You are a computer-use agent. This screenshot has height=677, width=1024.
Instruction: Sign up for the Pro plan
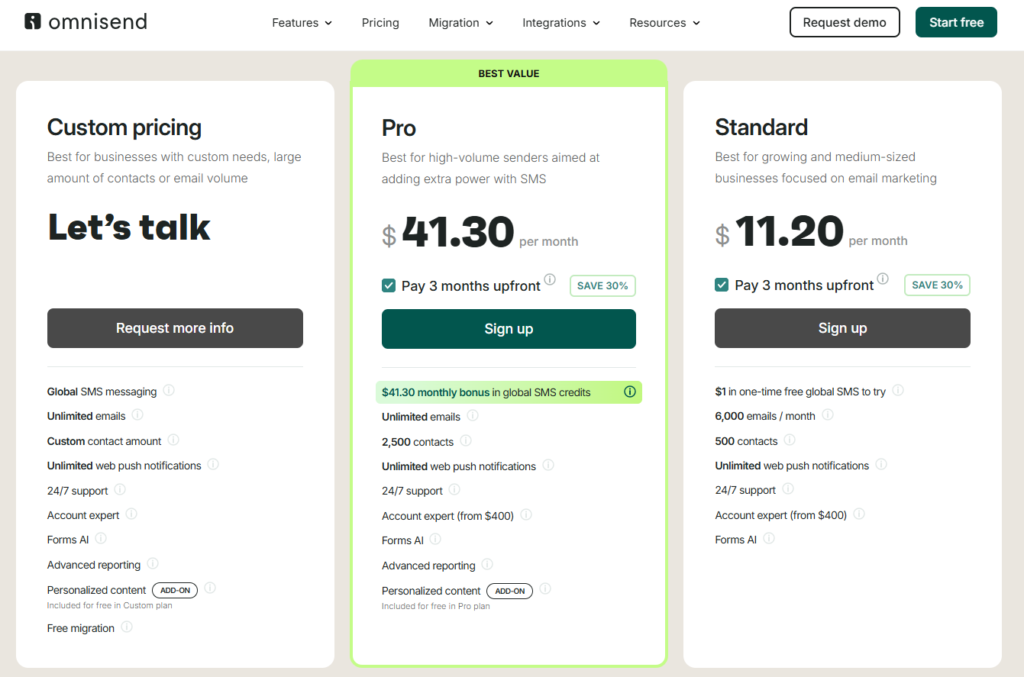click(x=508, y=328)
